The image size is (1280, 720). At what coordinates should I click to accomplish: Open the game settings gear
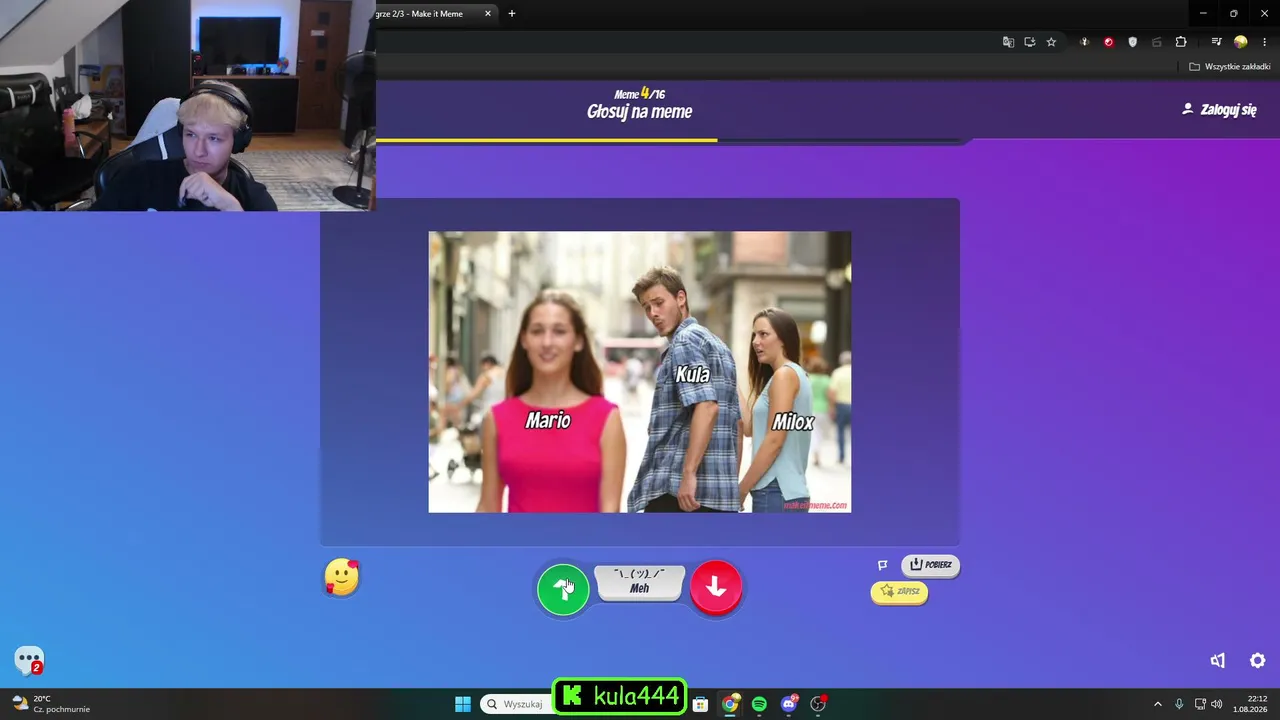tap(1258, 661)
